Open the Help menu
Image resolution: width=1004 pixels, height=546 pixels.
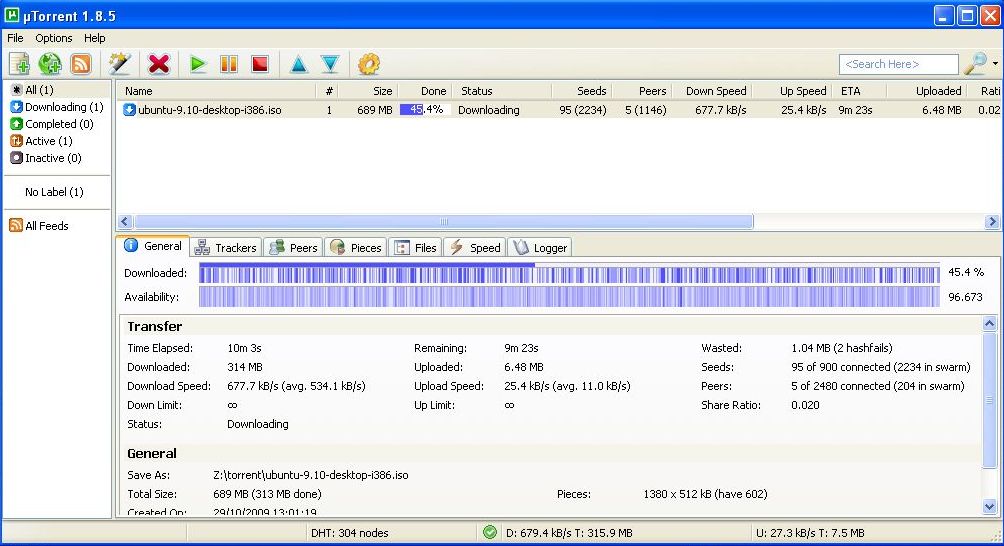pos(95,38)
